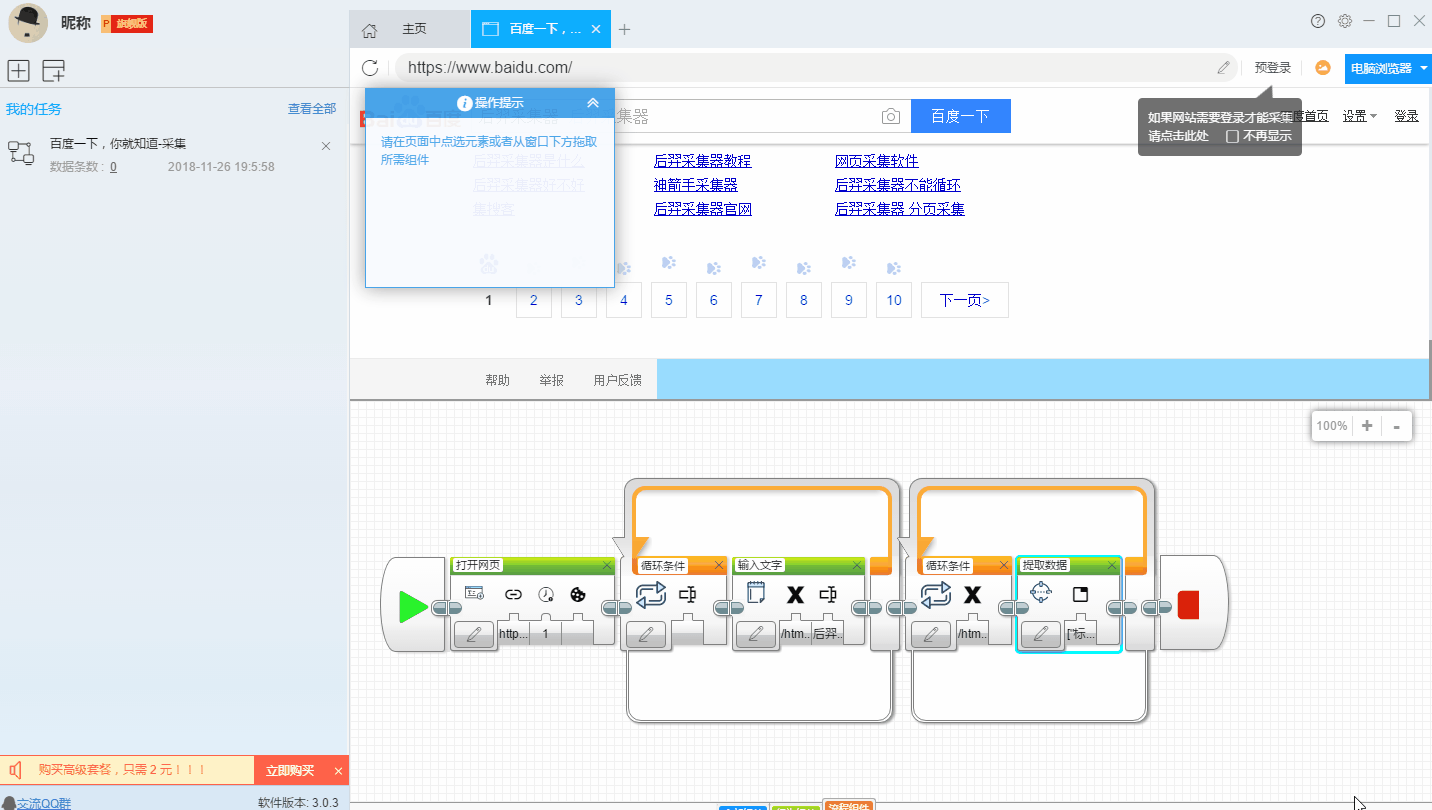
Task: Zoom in the workflow canvas with plus
Action: coord(1367,425)
